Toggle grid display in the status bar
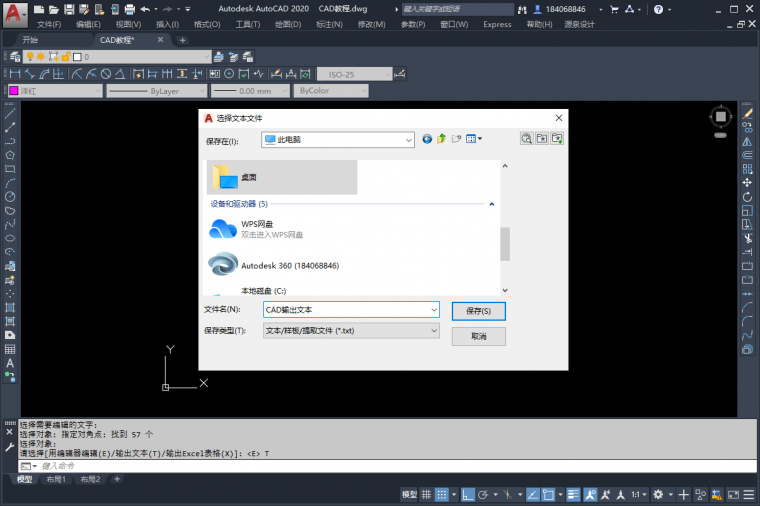 [x=427, y=495]
